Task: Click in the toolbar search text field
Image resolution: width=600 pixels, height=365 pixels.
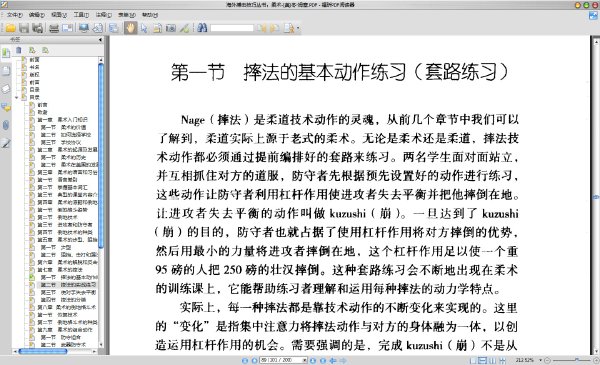Action: point(232,28)
